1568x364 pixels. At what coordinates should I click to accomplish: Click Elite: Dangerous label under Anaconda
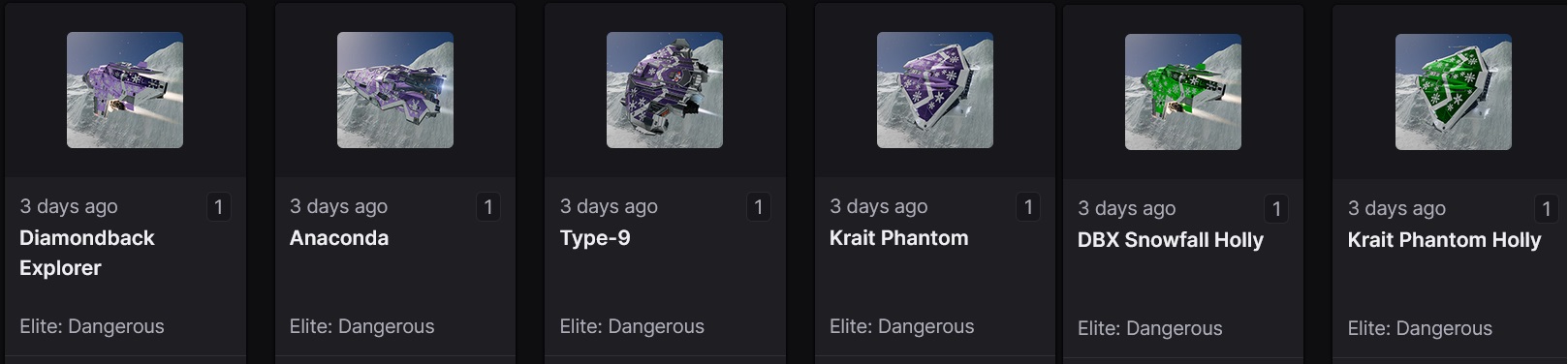click(x=362, y=326)
